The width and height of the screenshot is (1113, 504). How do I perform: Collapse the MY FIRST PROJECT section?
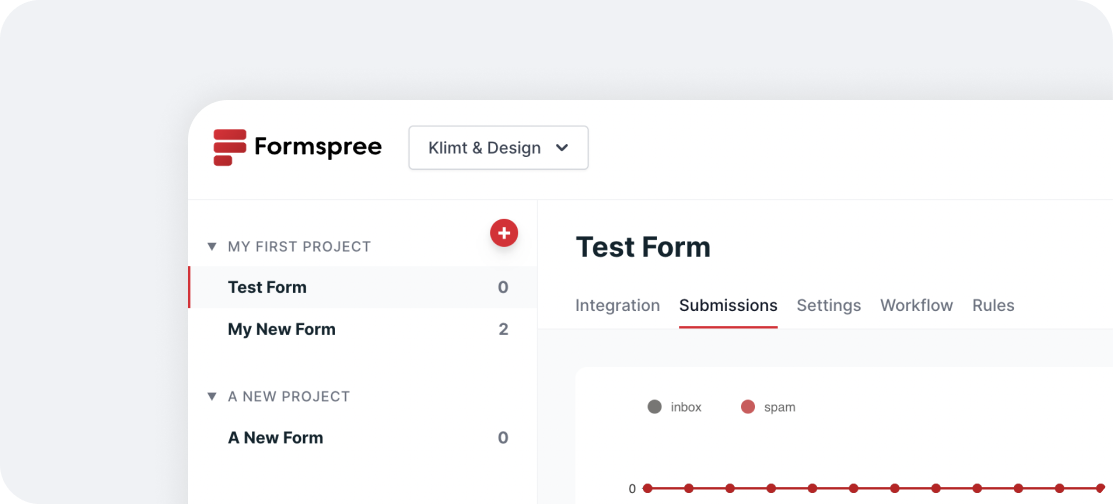[x=212, y=247]
